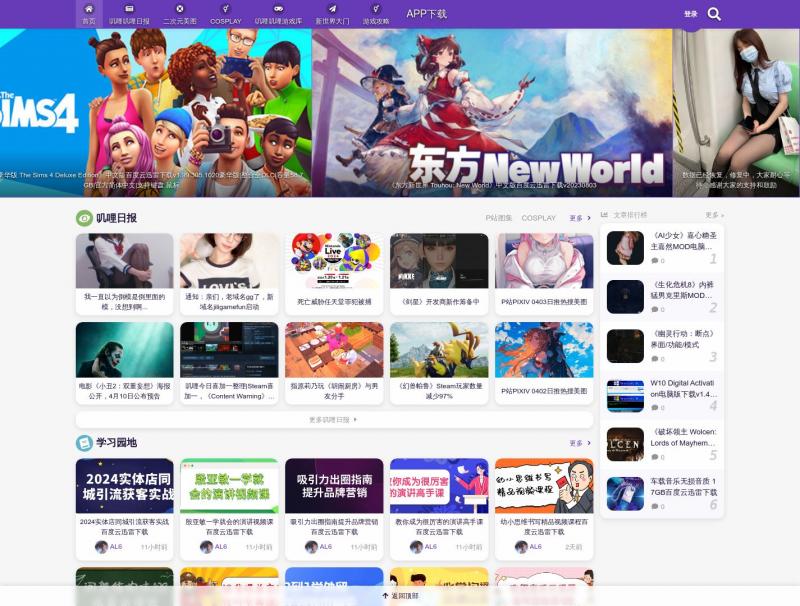Open the 2024实体店同城引流获客实战 course cover
The width and height of the screenshot is (800, 606).
(x=124, y=486)
